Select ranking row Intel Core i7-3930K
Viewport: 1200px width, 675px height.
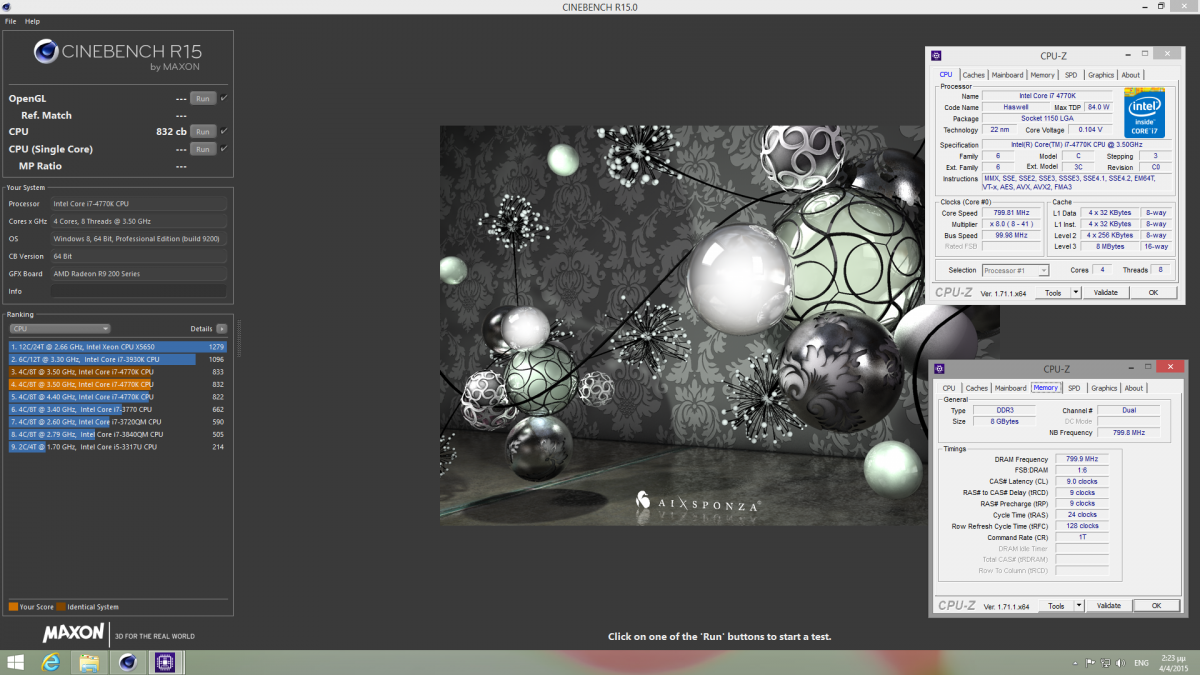click(x=118, y=359)
